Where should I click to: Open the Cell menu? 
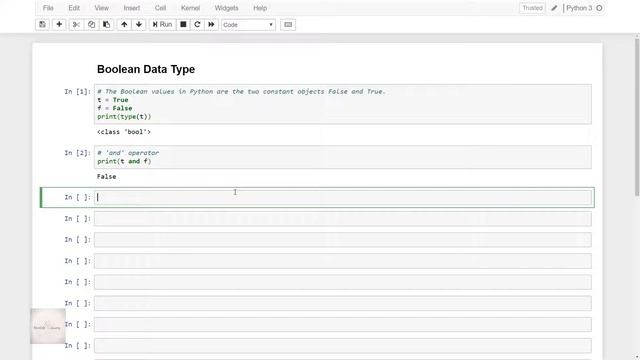(x=160, y=8)
